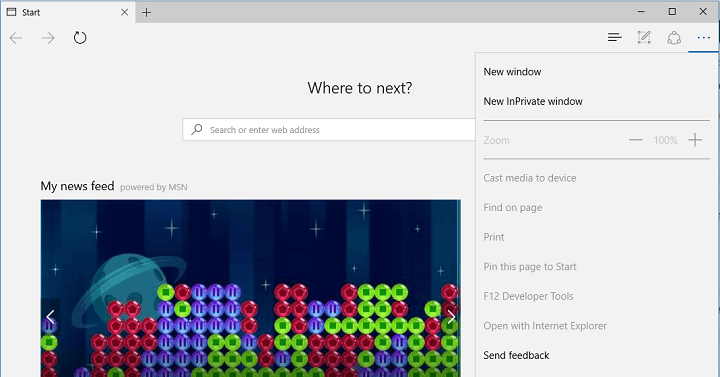This screenshot has height=377, width=720.
Task: Select Find on page
Action: [512, 208]
